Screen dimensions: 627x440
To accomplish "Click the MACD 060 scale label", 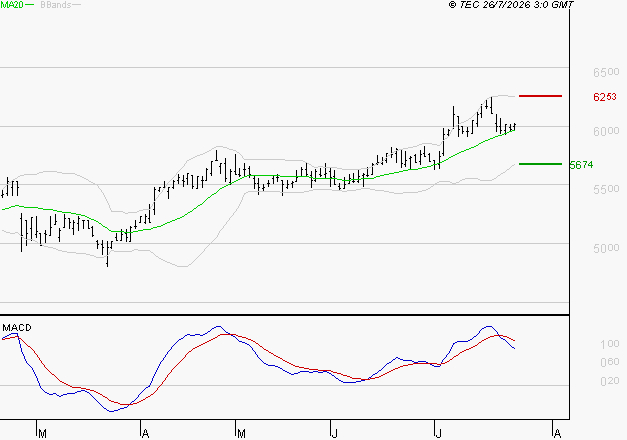I will [610, 362].
